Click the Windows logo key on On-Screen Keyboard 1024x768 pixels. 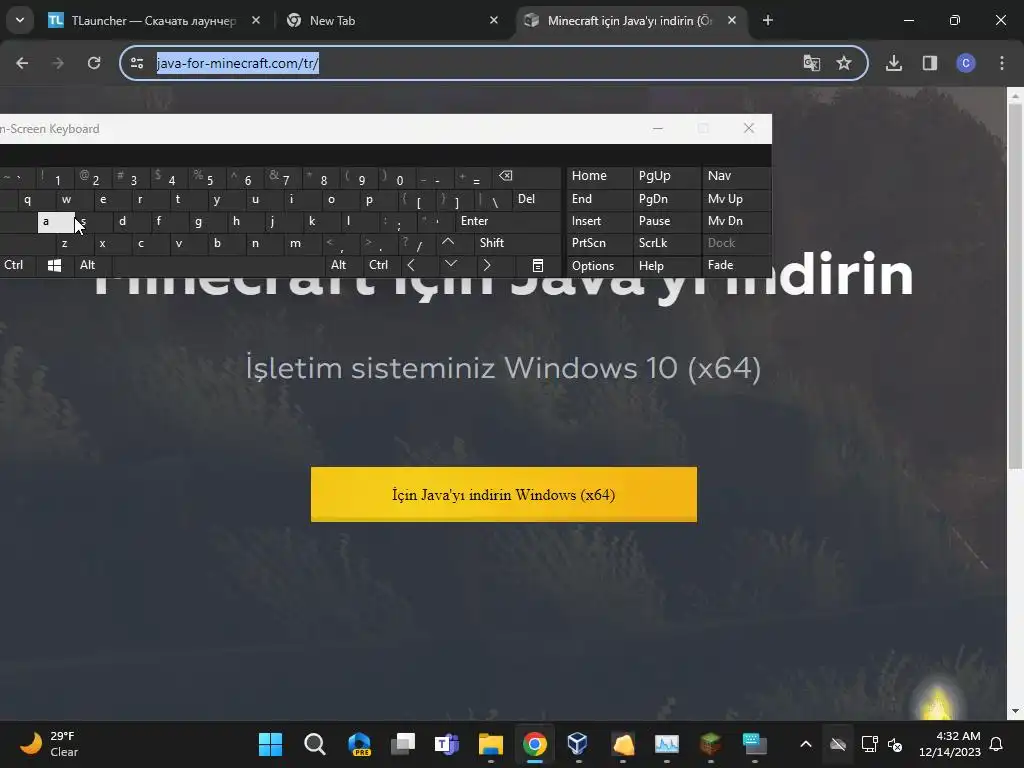(54, 265)
